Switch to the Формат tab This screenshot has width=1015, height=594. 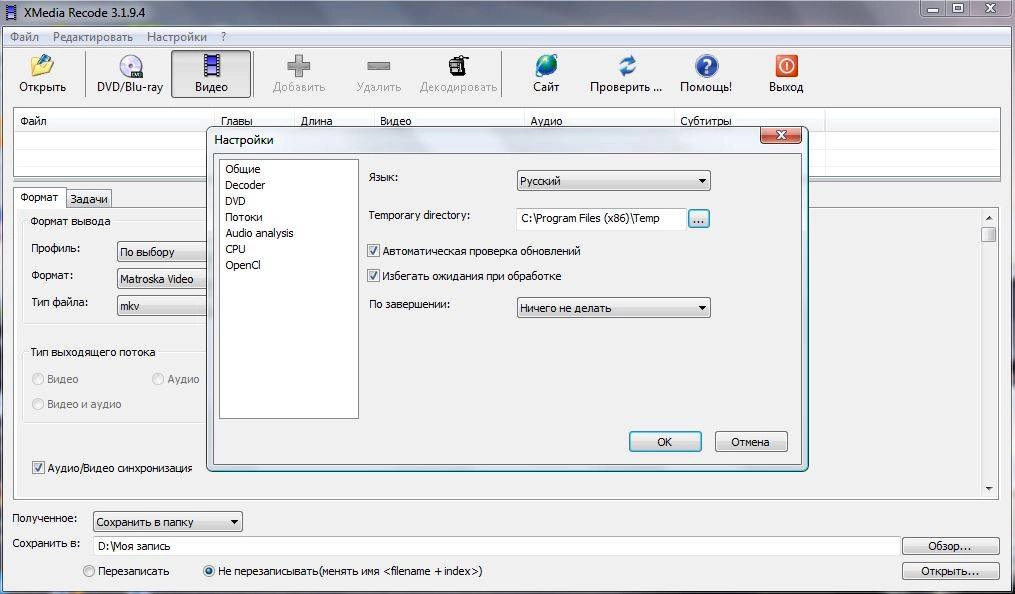pos(39,197)
